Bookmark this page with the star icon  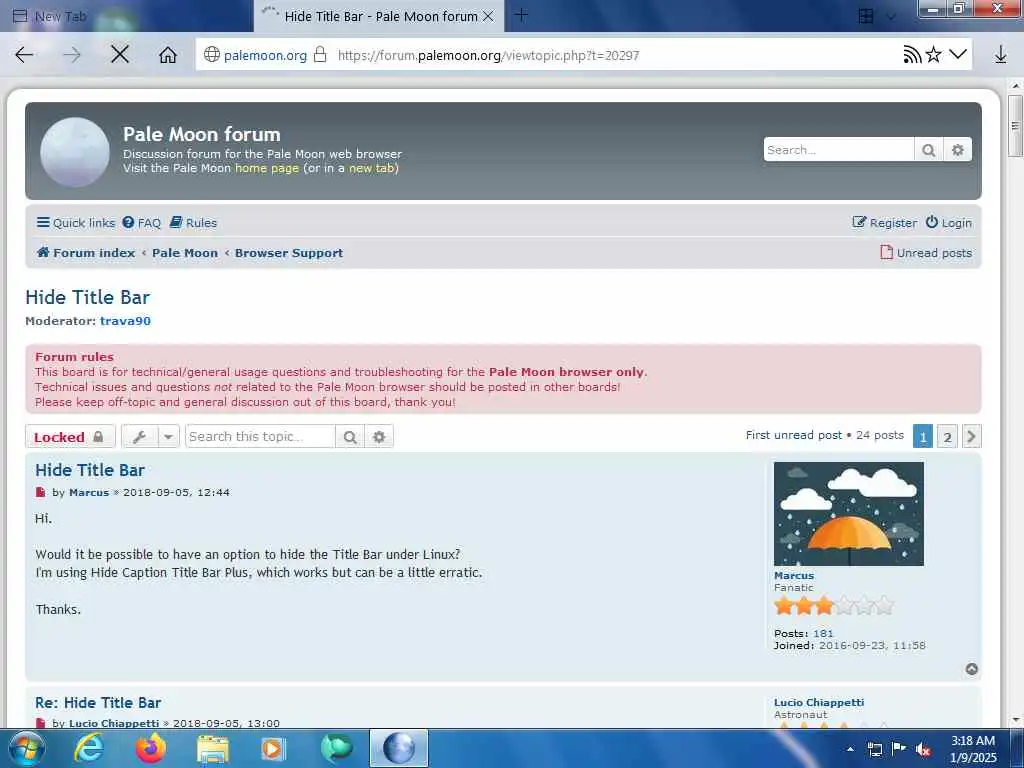pos(934,55)
